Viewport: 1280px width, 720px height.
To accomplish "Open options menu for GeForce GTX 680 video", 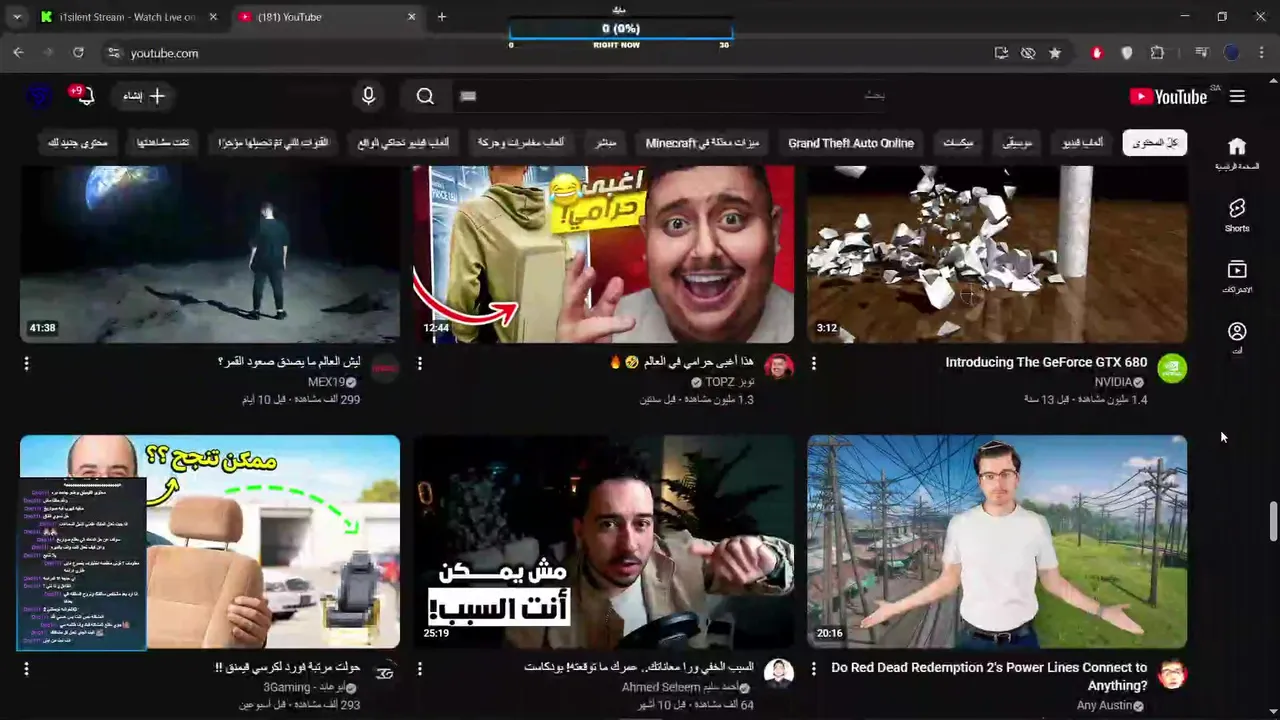I will click(813, 363).
